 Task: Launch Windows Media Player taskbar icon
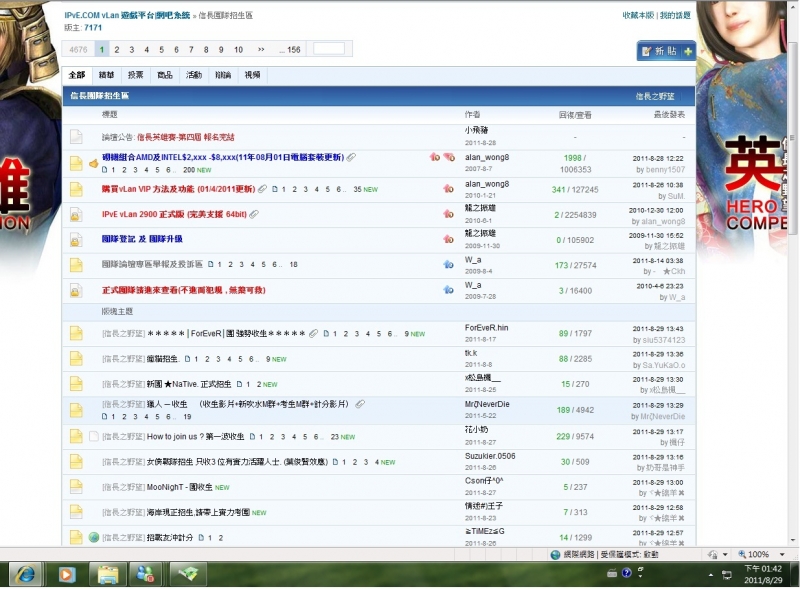tap(66, 574)
